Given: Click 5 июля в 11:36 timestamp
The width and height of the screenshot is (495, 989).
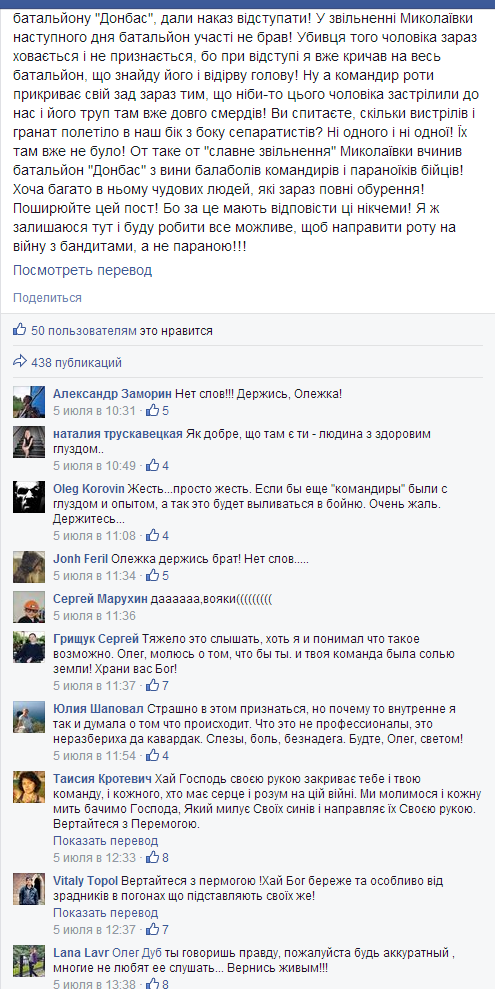Looking at the screenshot, I should (95, 616).
